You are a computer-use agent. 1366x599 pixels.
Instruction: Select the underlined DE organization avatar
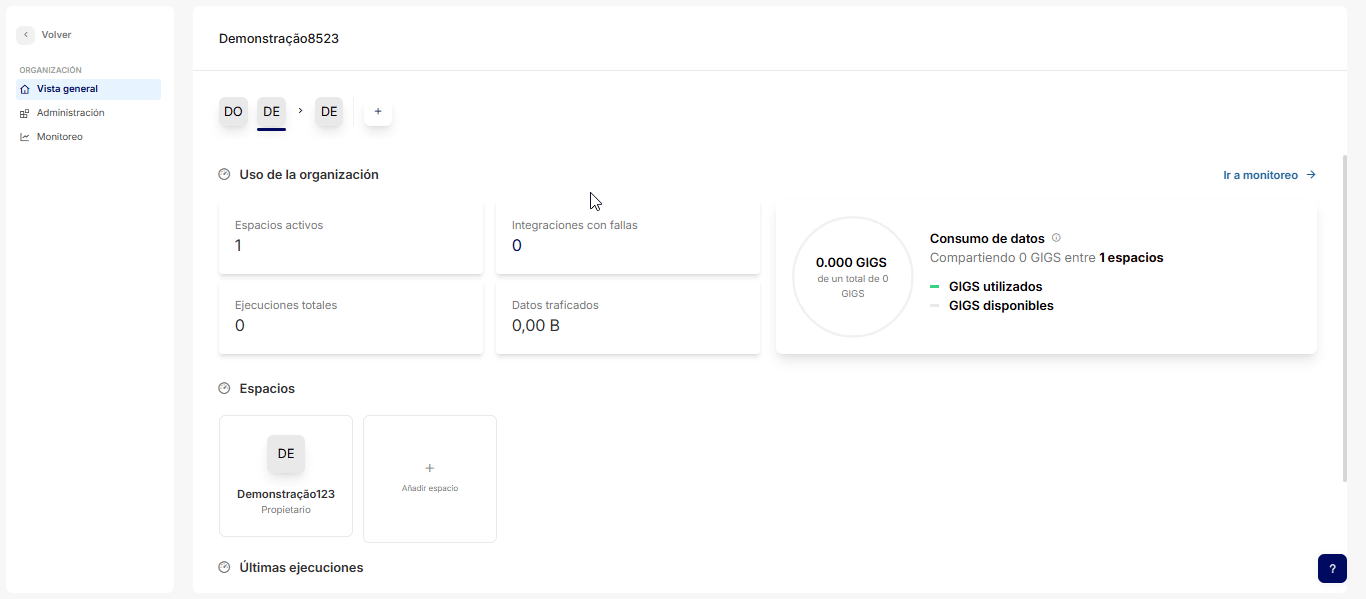pyautogui.click(x=271, y=112)
